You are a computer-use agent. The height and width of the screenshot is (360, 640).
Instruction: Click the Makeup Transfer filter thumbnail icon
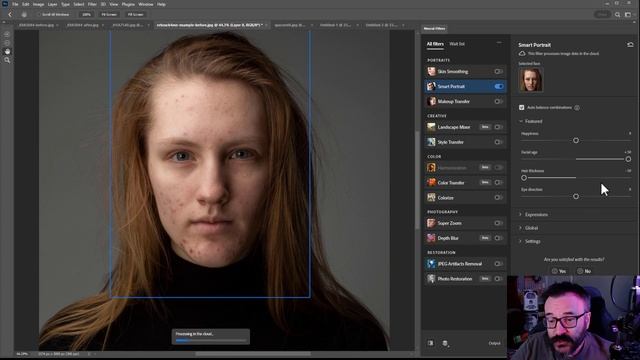point(431,101)
